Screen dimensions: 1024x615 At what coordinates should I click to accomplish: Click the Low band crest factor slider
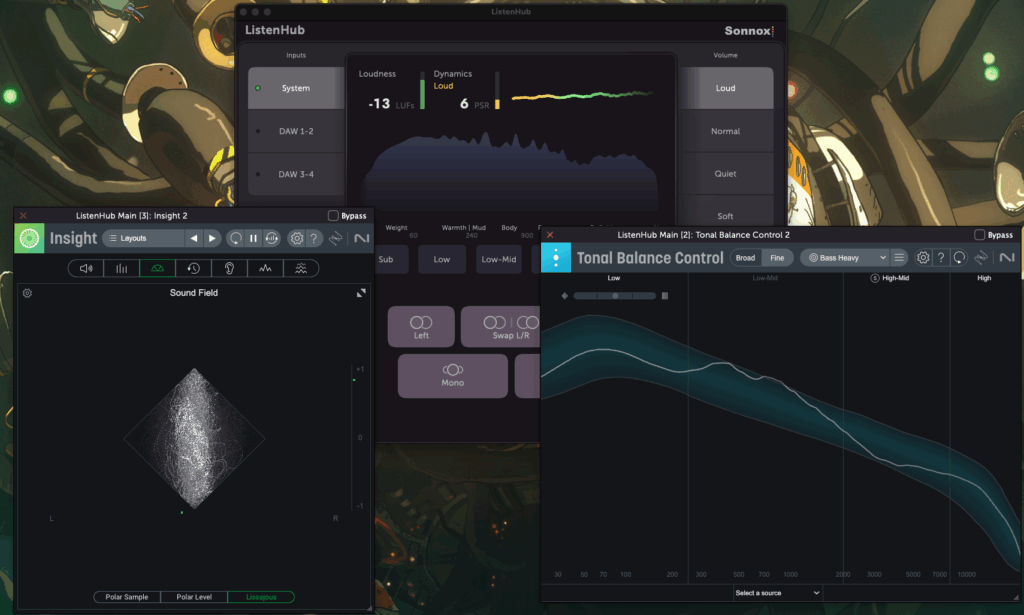(x=615, y=296)
